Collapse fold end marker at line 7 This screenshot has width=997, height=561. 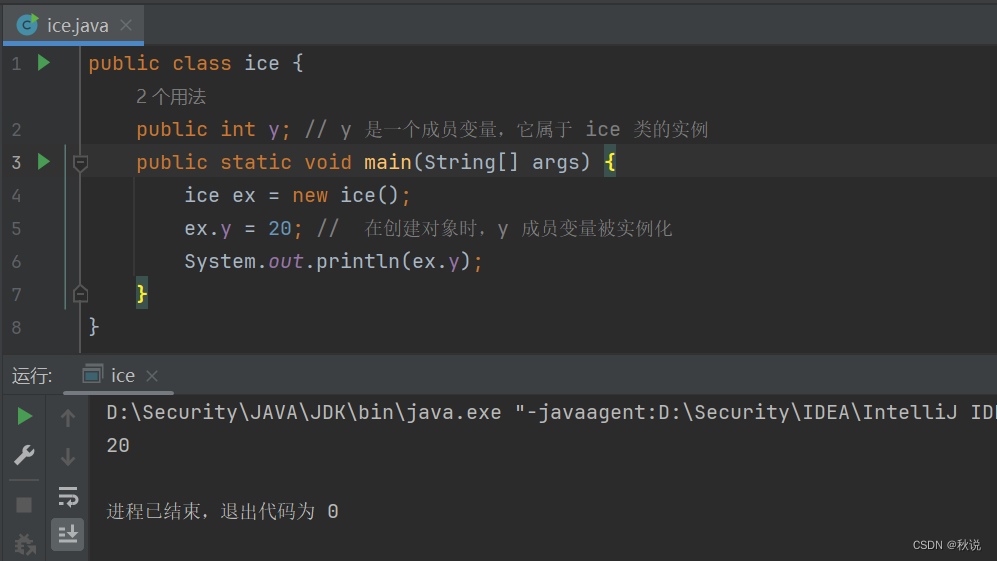click(80, 294)
